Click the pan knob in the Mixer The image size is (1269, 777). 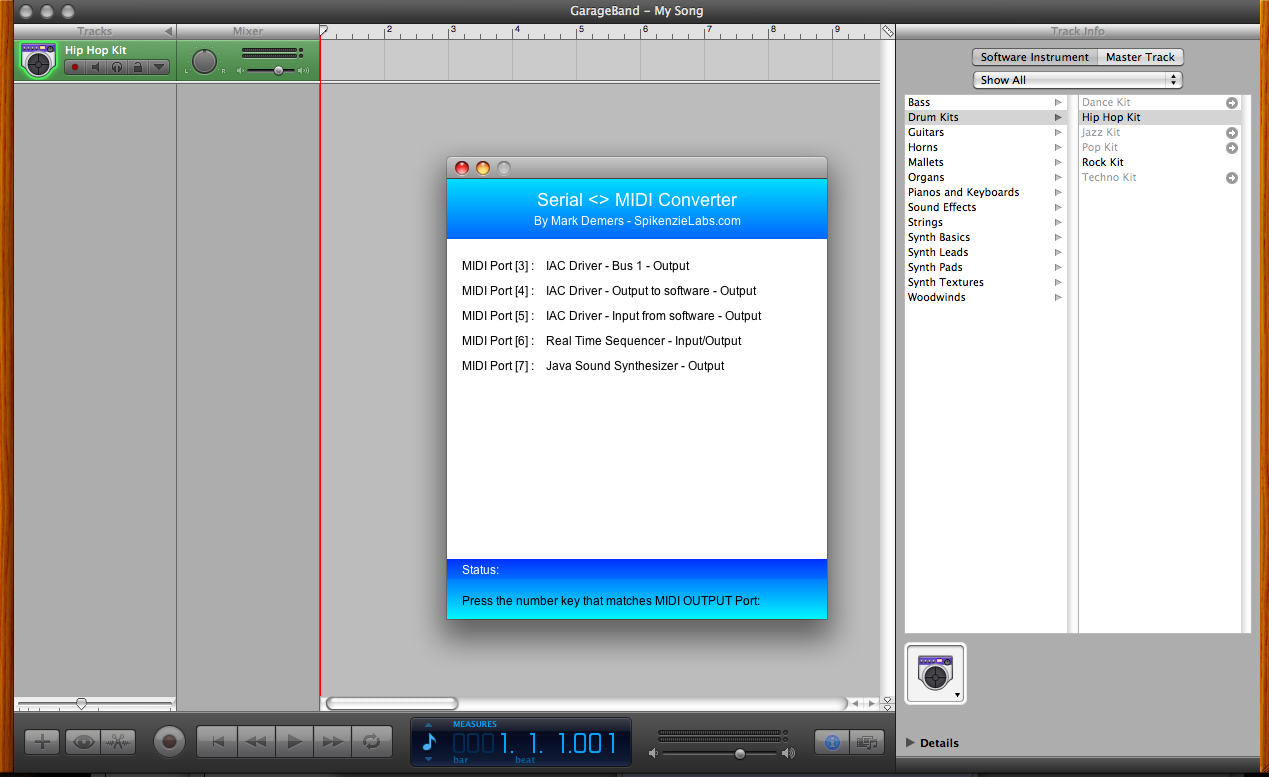[x=204, y=61]
